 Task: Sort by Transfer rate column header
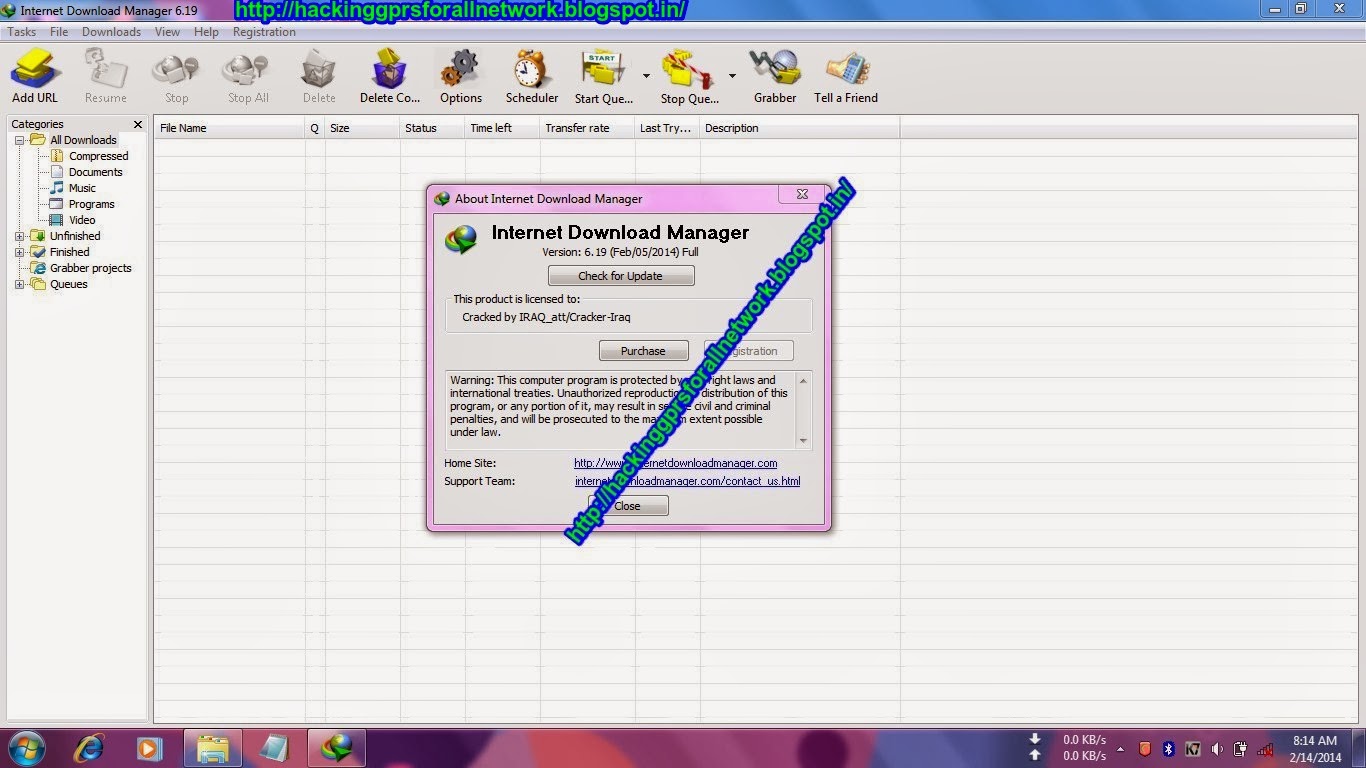587,128
